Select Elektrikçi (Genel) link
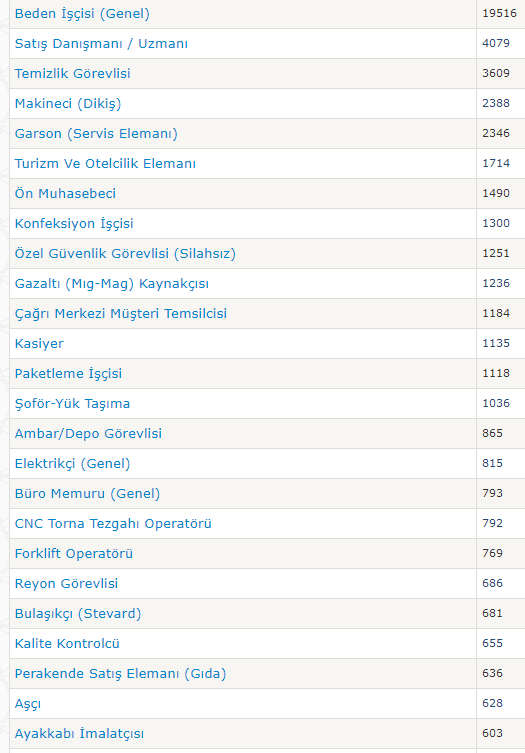 (73, 463)
